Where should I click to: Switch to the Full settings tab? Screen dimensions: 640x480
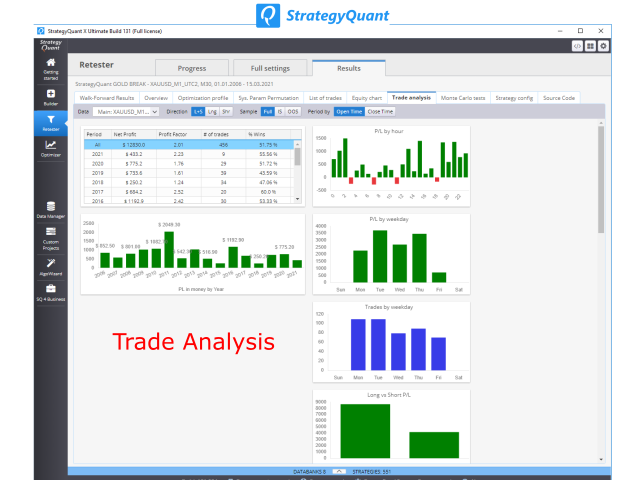[x=270, y=68]
